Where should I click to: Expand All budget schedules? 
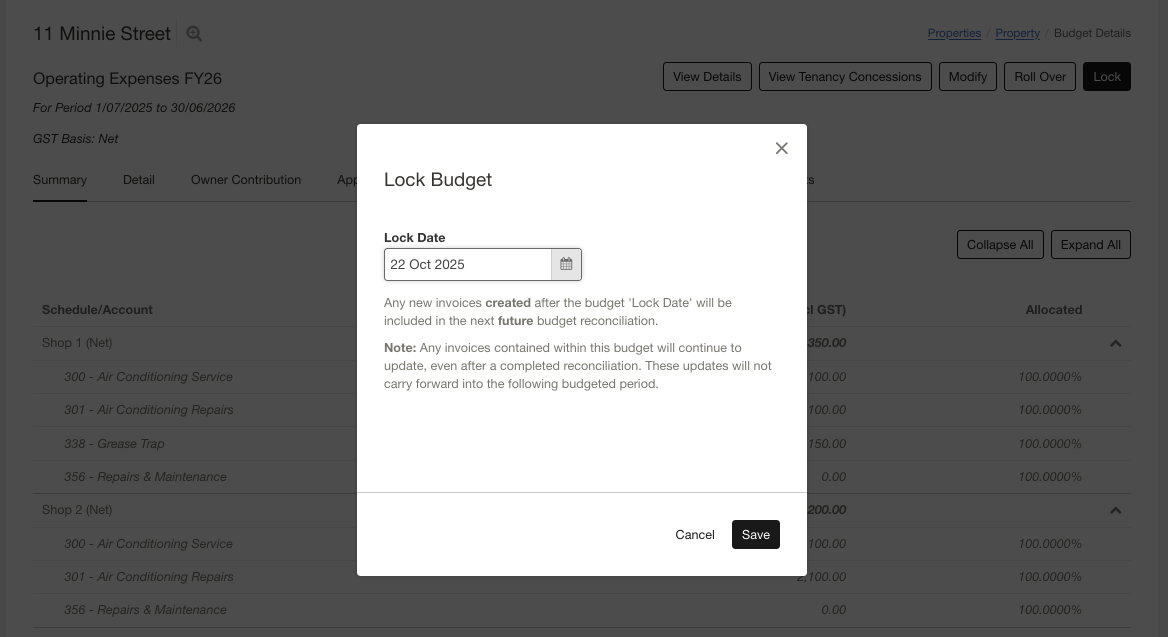[1090, 245]
